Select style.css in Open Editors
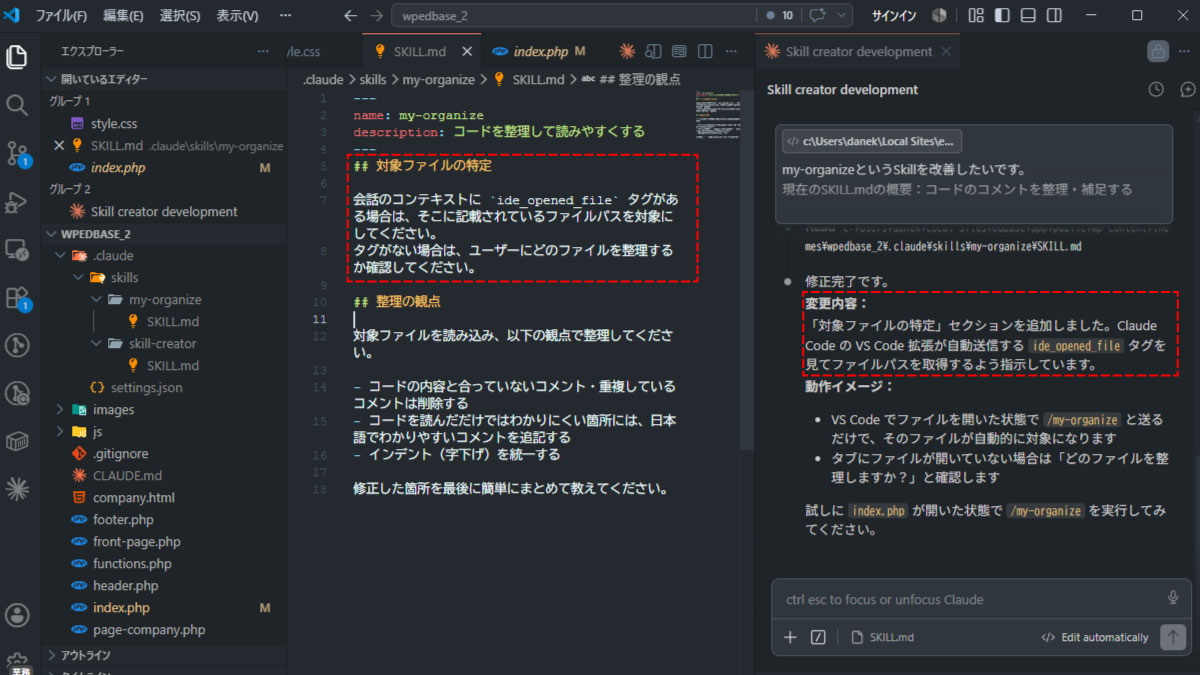Screen dimensions: 1200x675 point(114,124)
